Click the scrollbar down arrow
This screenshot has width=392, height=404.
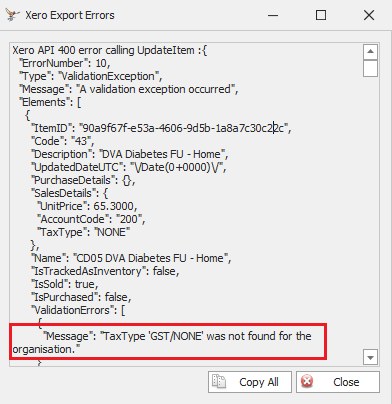pos(370,358)
